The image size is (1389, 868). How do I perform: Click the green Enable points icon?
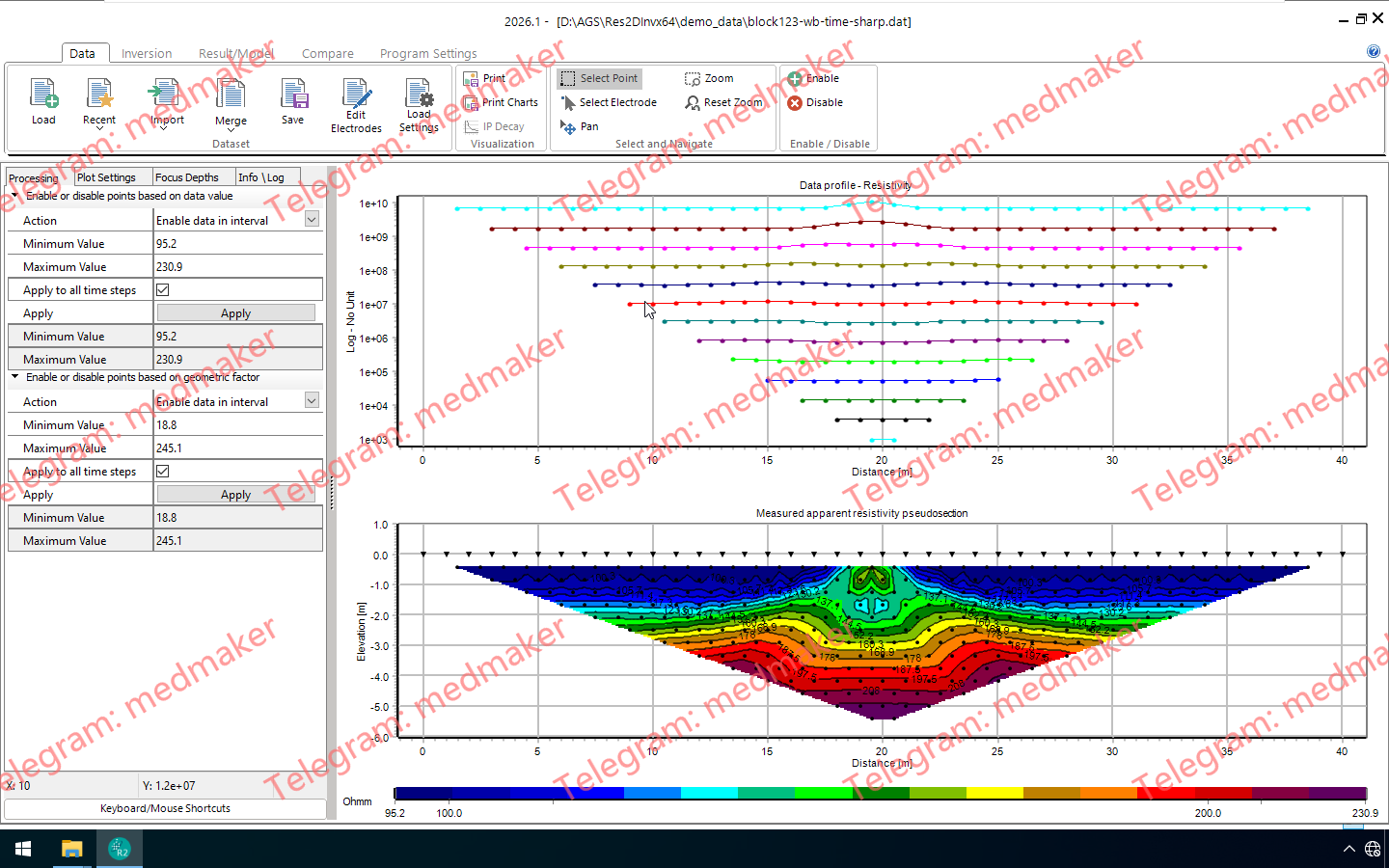[x=795, y=78]
